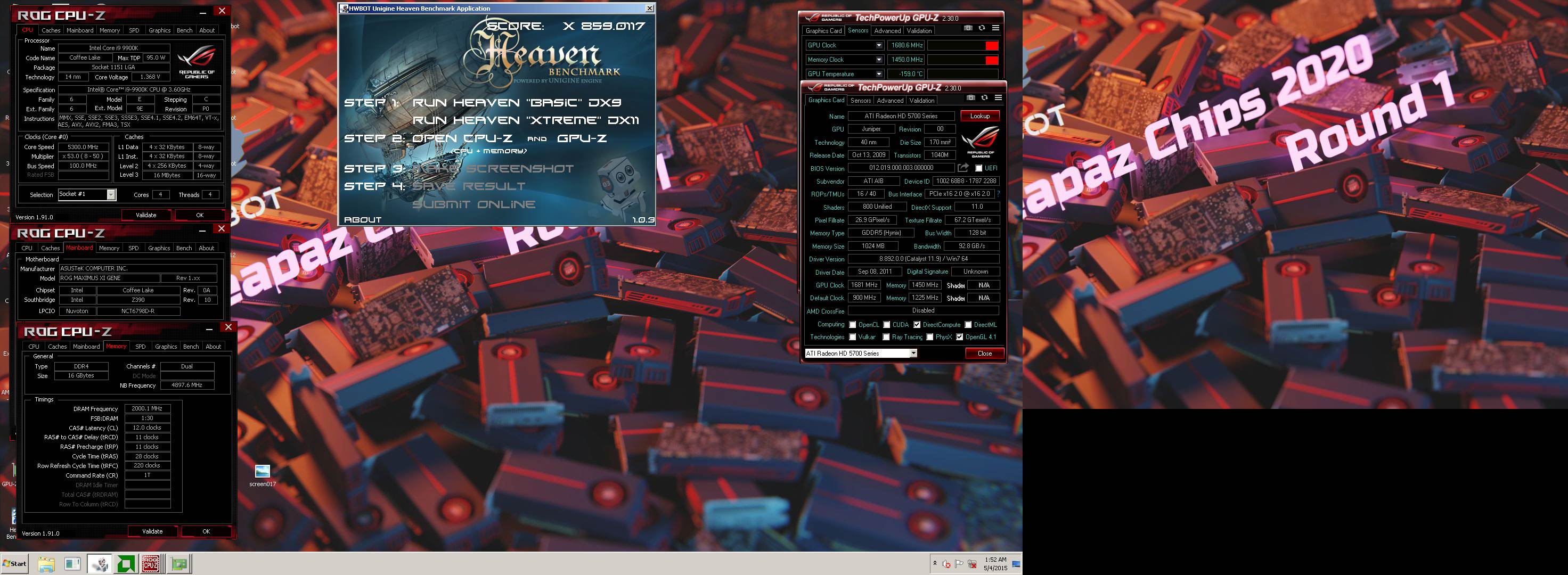The image size is (1568, 575).
Task: Switch to Advanced tab in GPU-Z Graphics Card window
Action: 890,101
